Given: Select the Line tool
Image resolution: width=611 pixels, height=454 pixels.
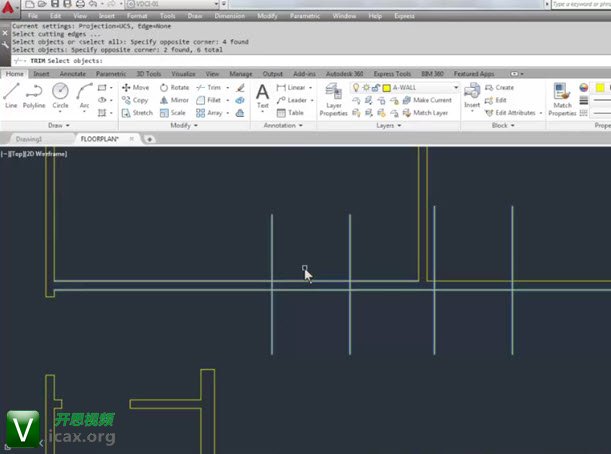Looking at the screenshot, I should click(x=11, y=95).
